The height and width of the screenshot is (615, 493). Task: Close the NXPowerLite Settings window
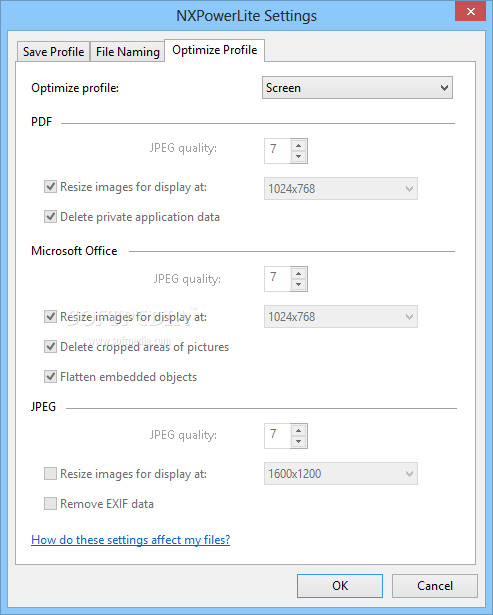point(471,11)
